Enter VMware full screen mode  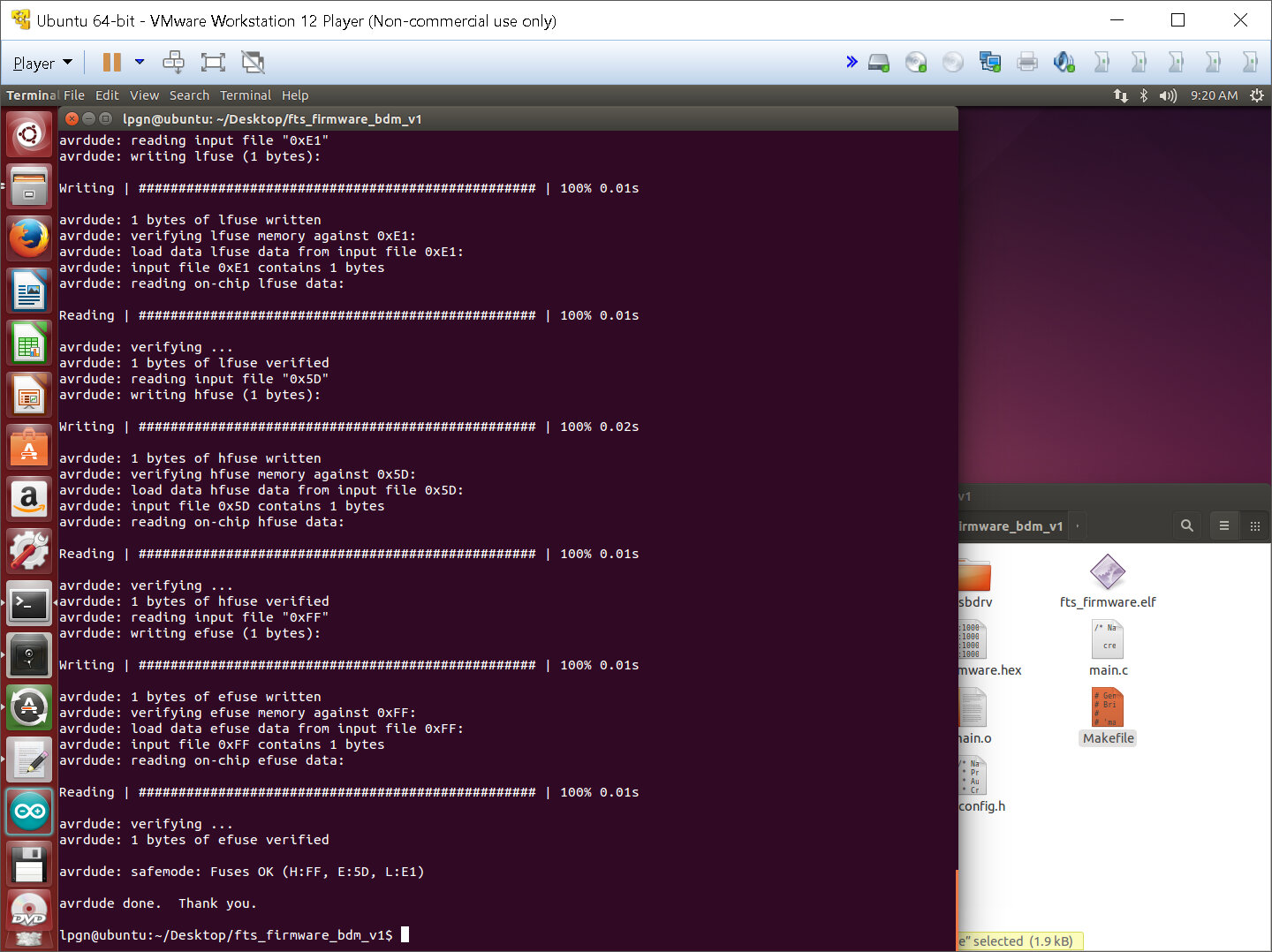point(213,62)
